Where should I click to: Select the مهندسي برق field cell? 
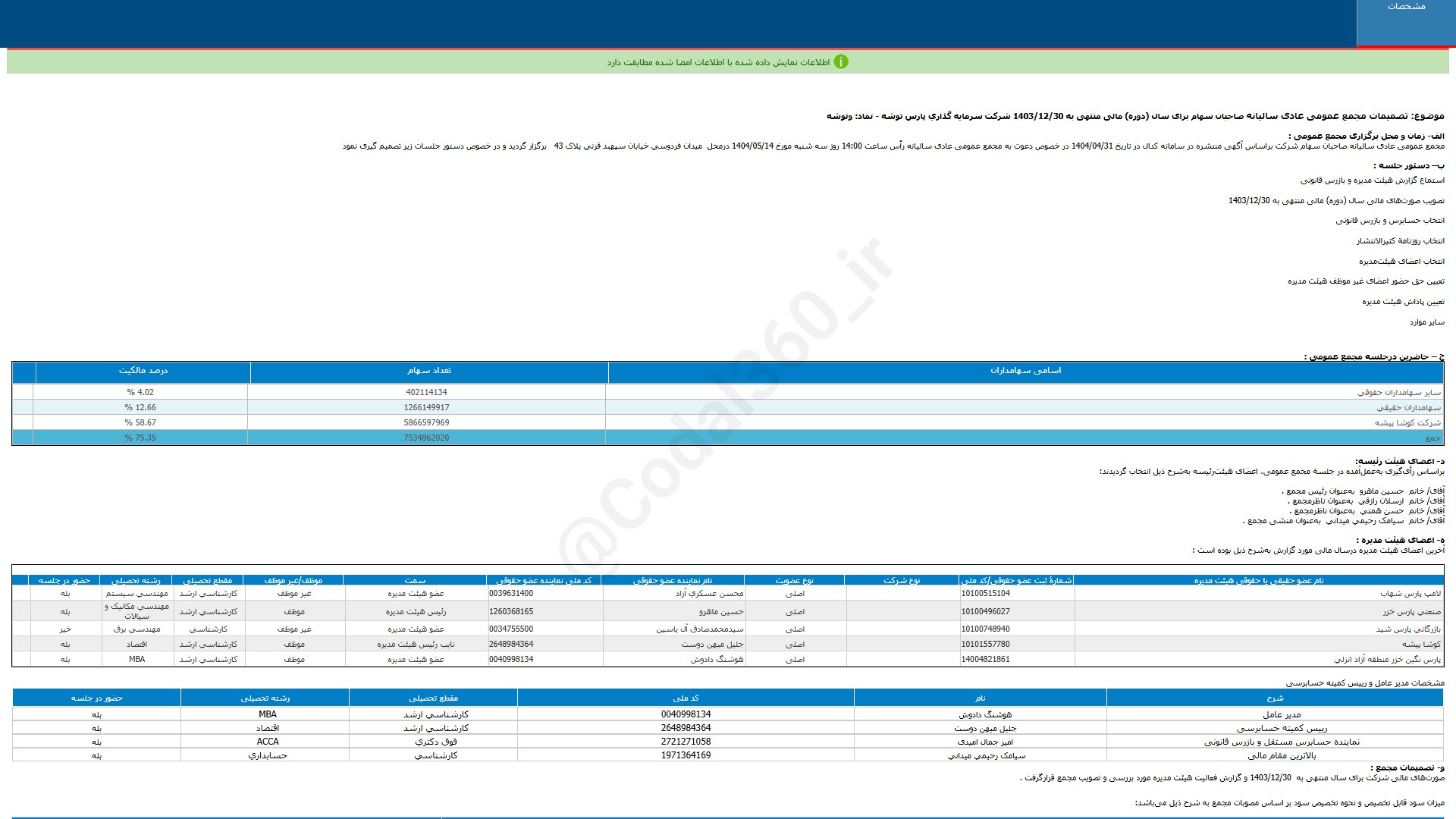click(x=136, y=629)
